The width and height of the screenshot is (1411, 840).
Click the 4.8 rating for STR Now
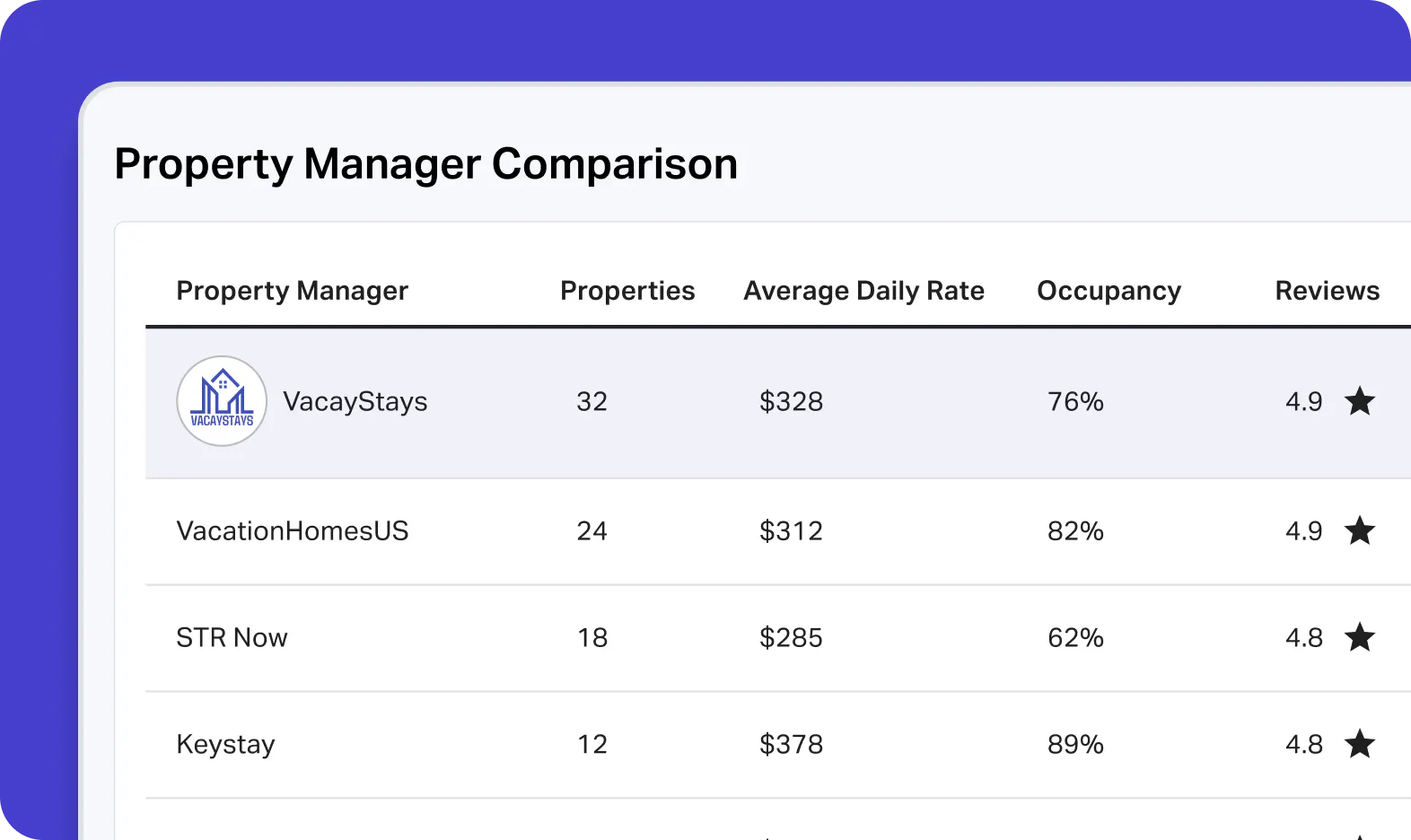click(1304, 637)
